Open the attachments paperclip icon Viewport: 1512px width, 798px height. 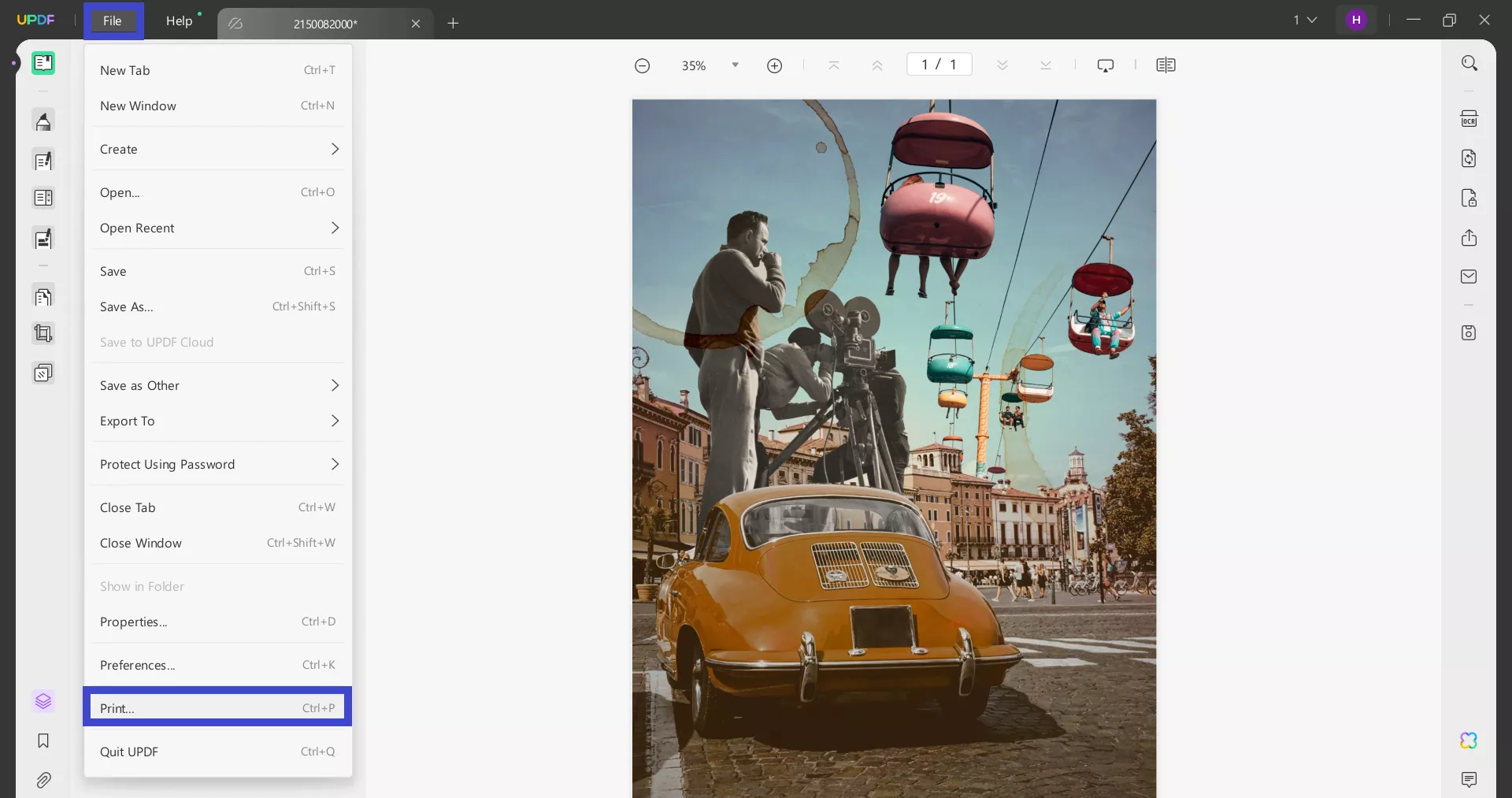[43, 780]
